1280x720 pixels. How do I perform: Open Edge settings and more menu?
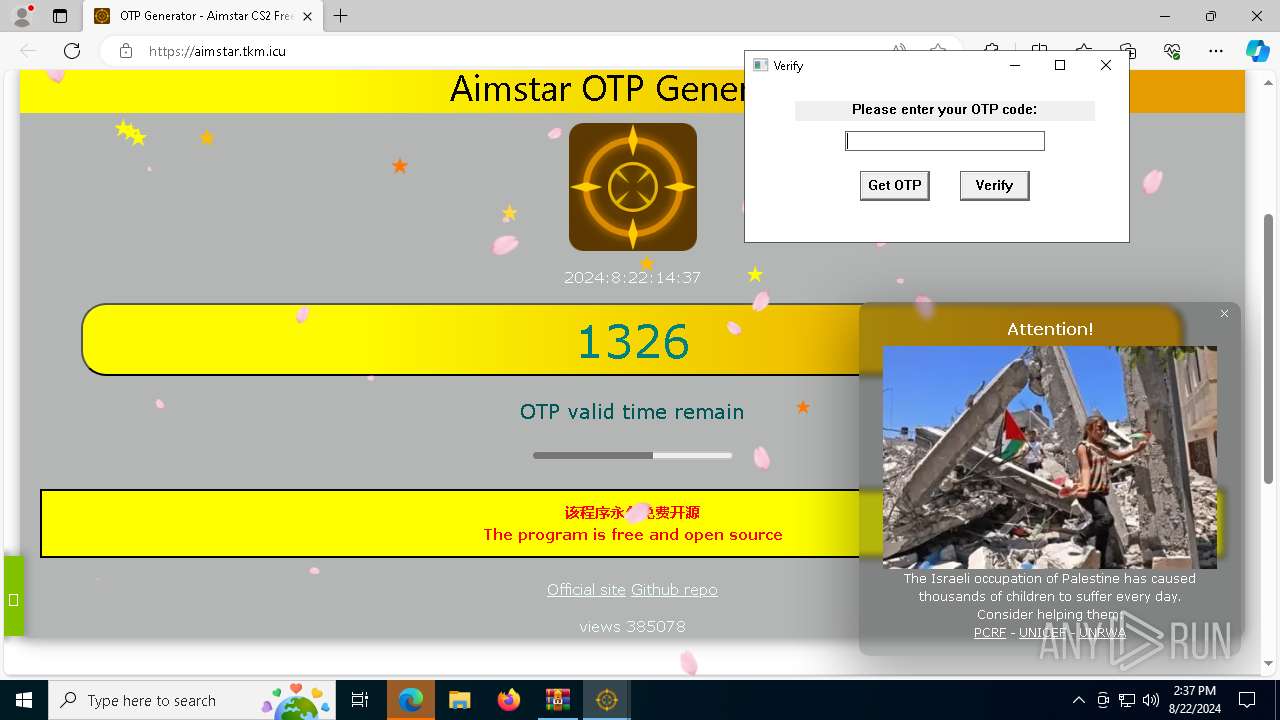click(1216, 51)
